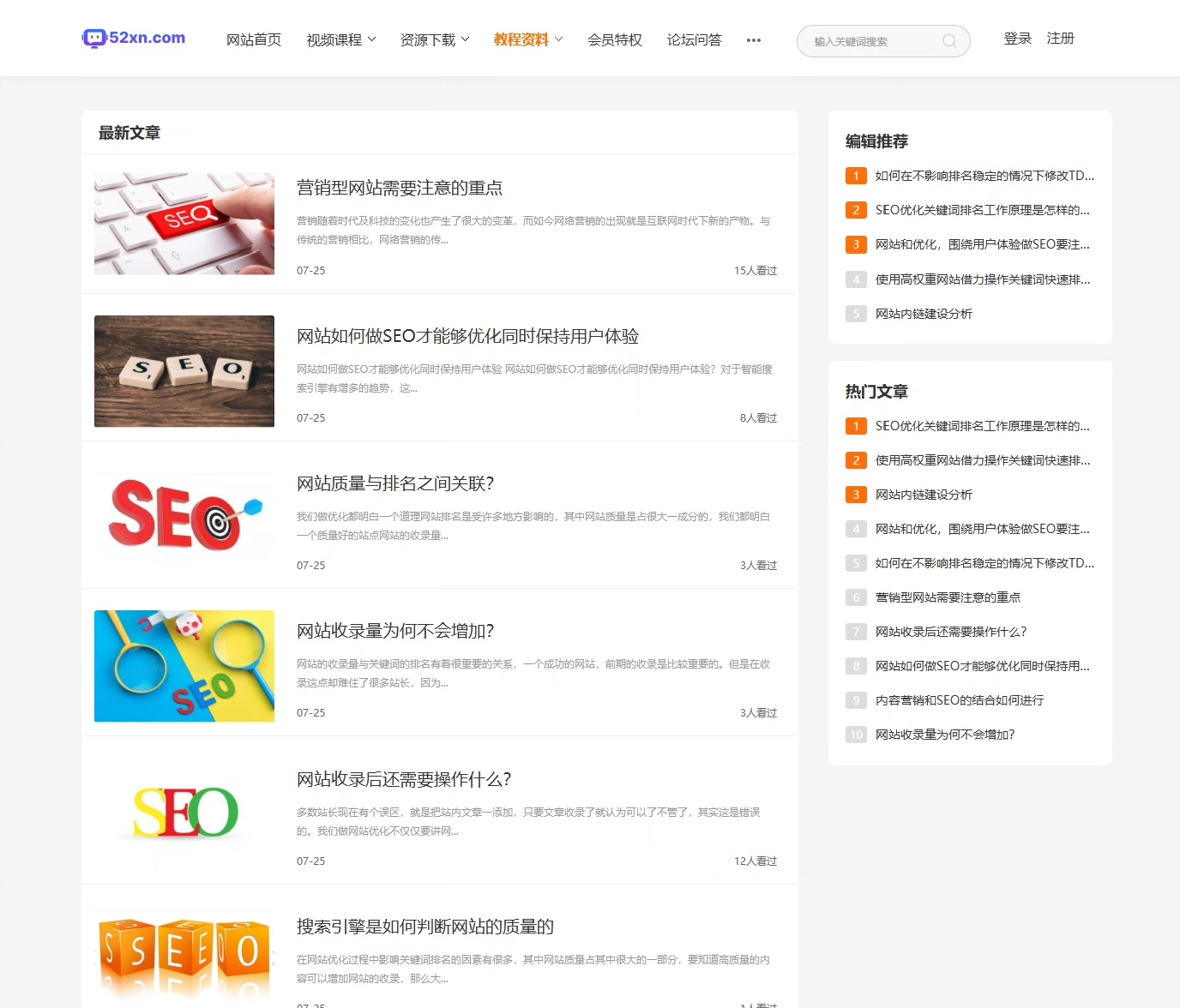Open the 会员特权 page
Viewport: 1180px width, 1008px height.
coord(614,39)
